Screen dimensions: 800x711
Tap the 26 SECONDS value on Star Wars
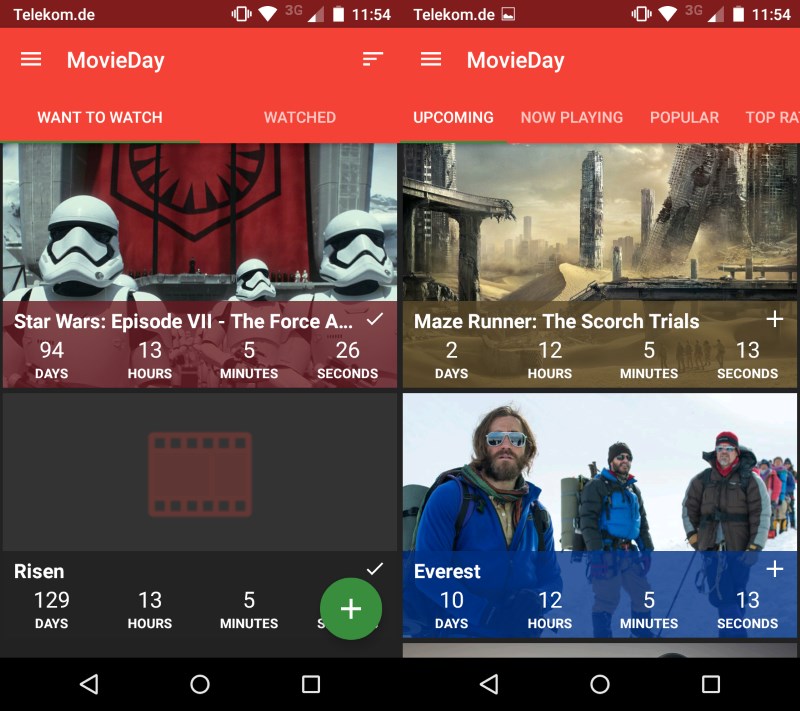[347, 360]
